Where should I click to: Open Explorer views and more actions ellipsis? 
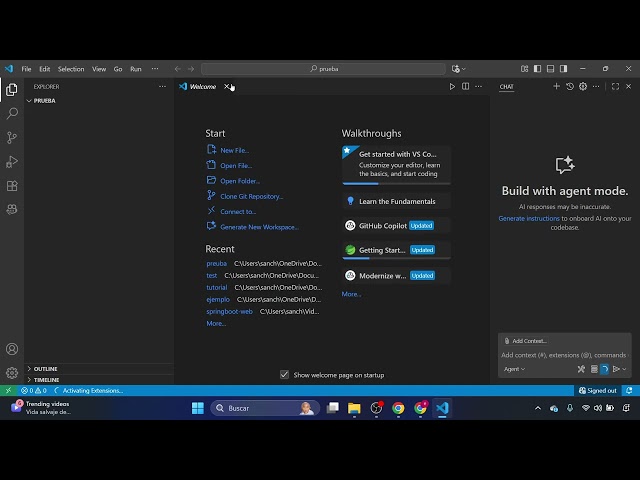(x=162, y=87)
